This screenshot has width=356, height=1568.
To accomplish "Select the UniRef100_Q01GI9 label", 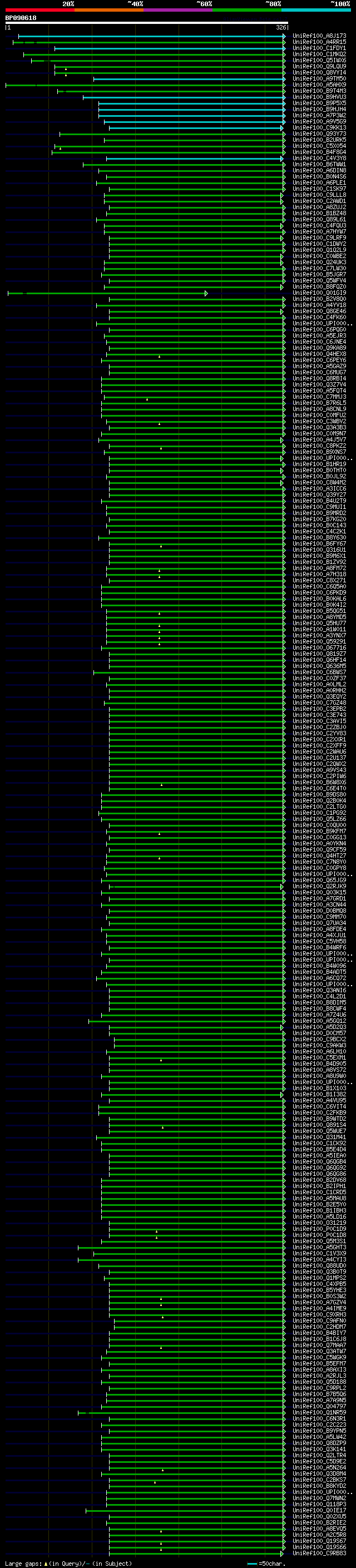I will [x=319, y=293].
